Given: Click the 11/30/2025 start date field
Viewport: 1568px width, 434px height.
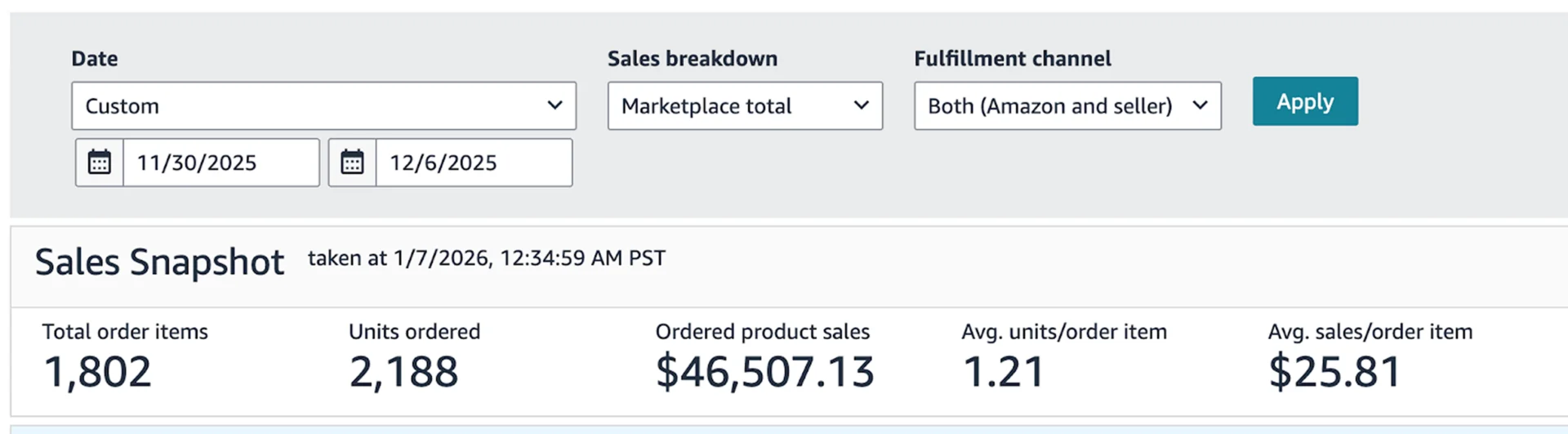Looking at the screenshot, I should point(220,163).
